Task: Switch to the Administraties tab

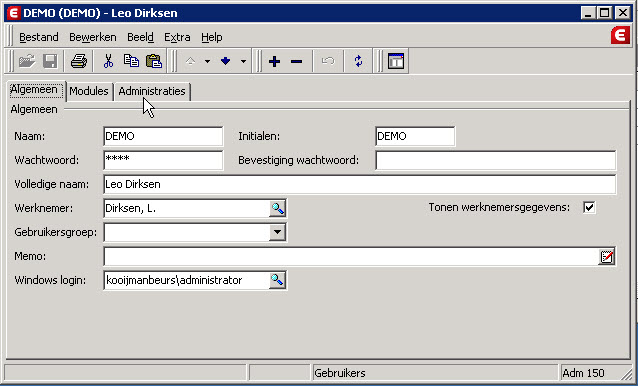Action: pos(152,91)
